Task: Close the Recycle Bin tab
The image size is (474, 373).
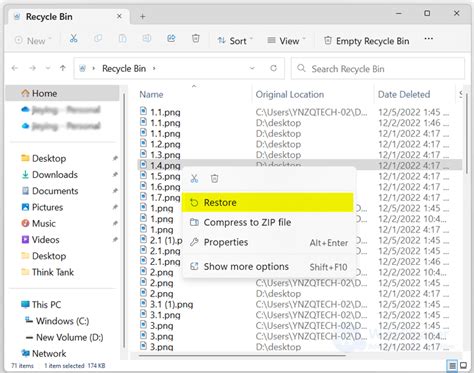Action: 119,16
